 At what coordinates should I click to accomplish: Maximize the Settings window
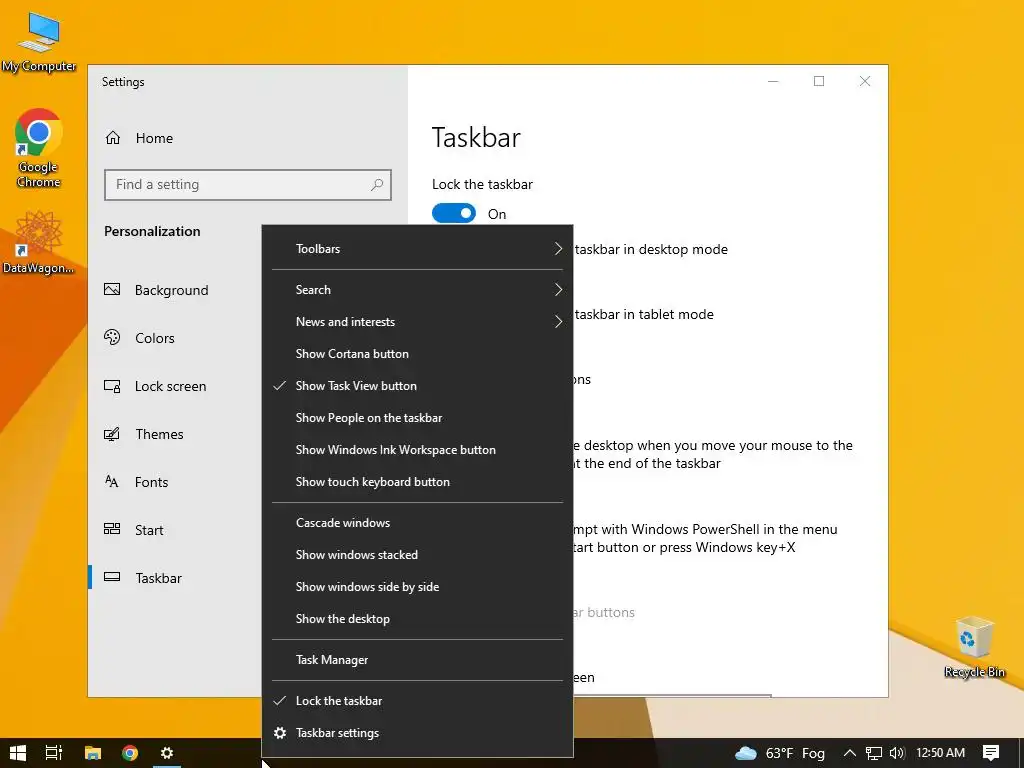coord(819,81)
